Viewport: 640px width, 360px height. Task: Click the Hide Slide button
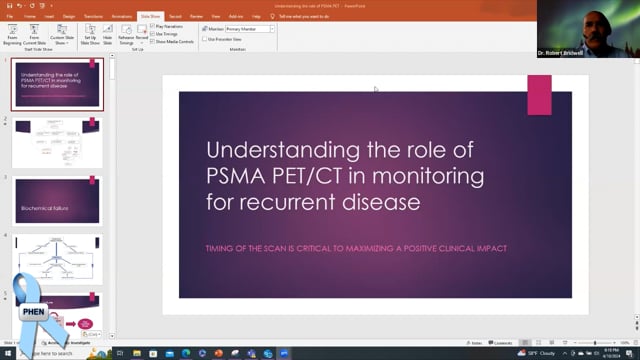point(108,35)
